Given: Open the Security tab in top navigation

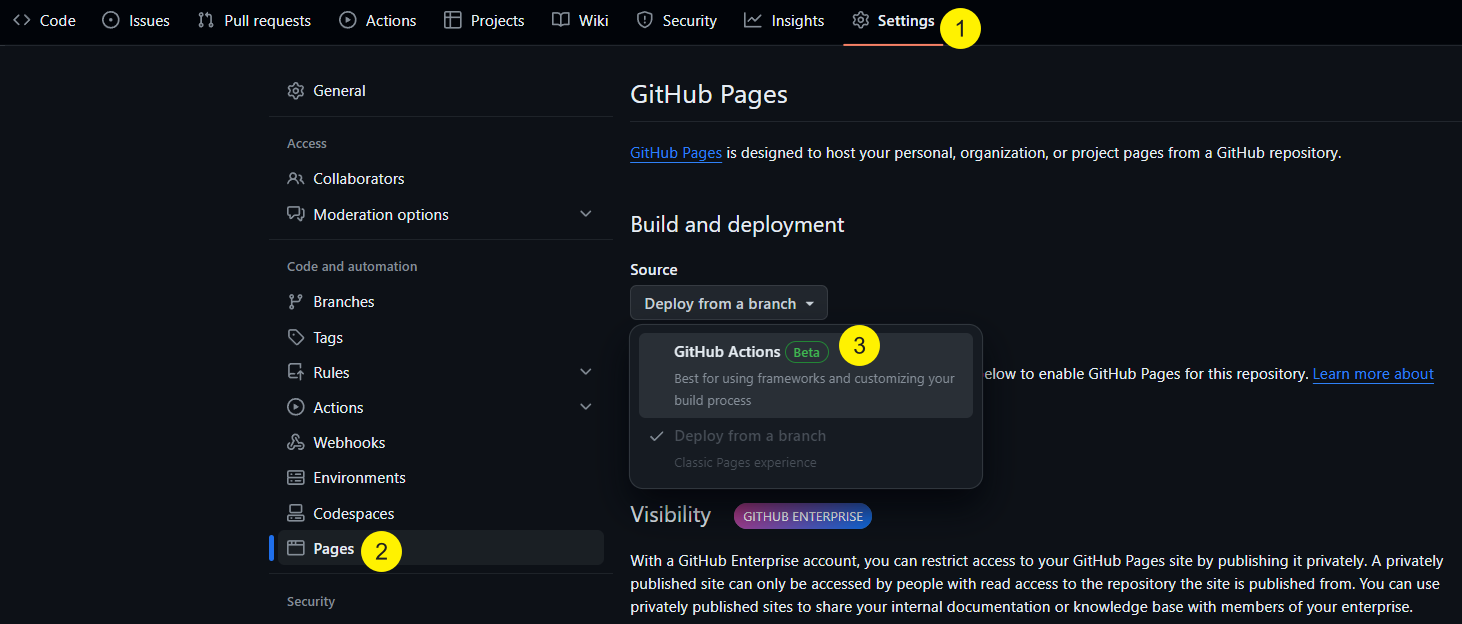Looking at the screenshot, I should coord(677,20).
